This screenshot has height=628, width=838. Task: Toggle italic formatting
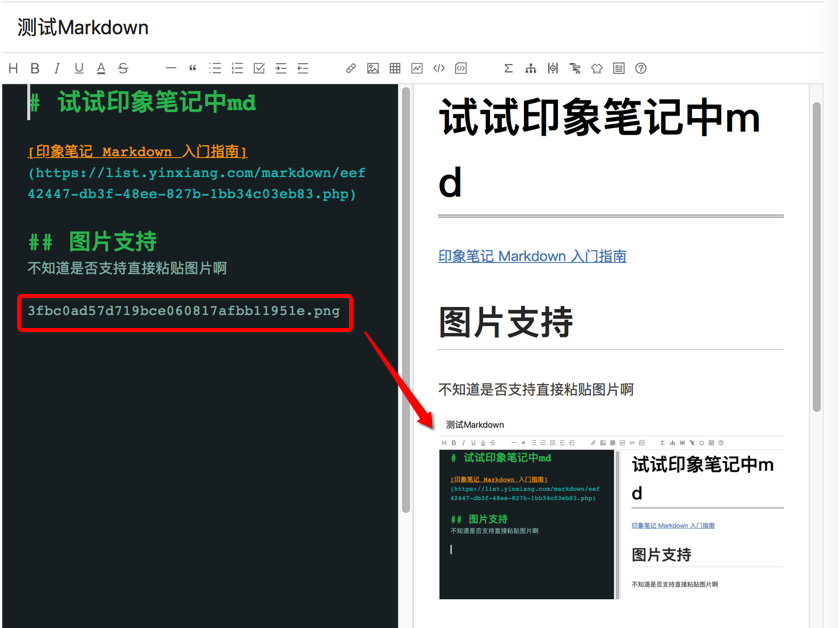[57, 68]
